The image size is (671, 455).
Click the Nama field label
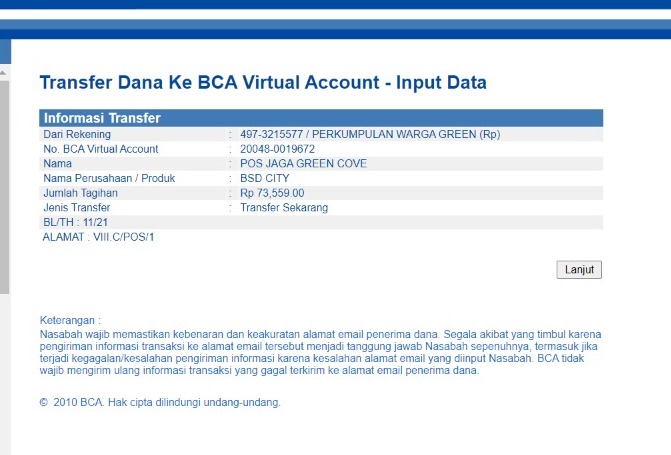pos(58,163)
